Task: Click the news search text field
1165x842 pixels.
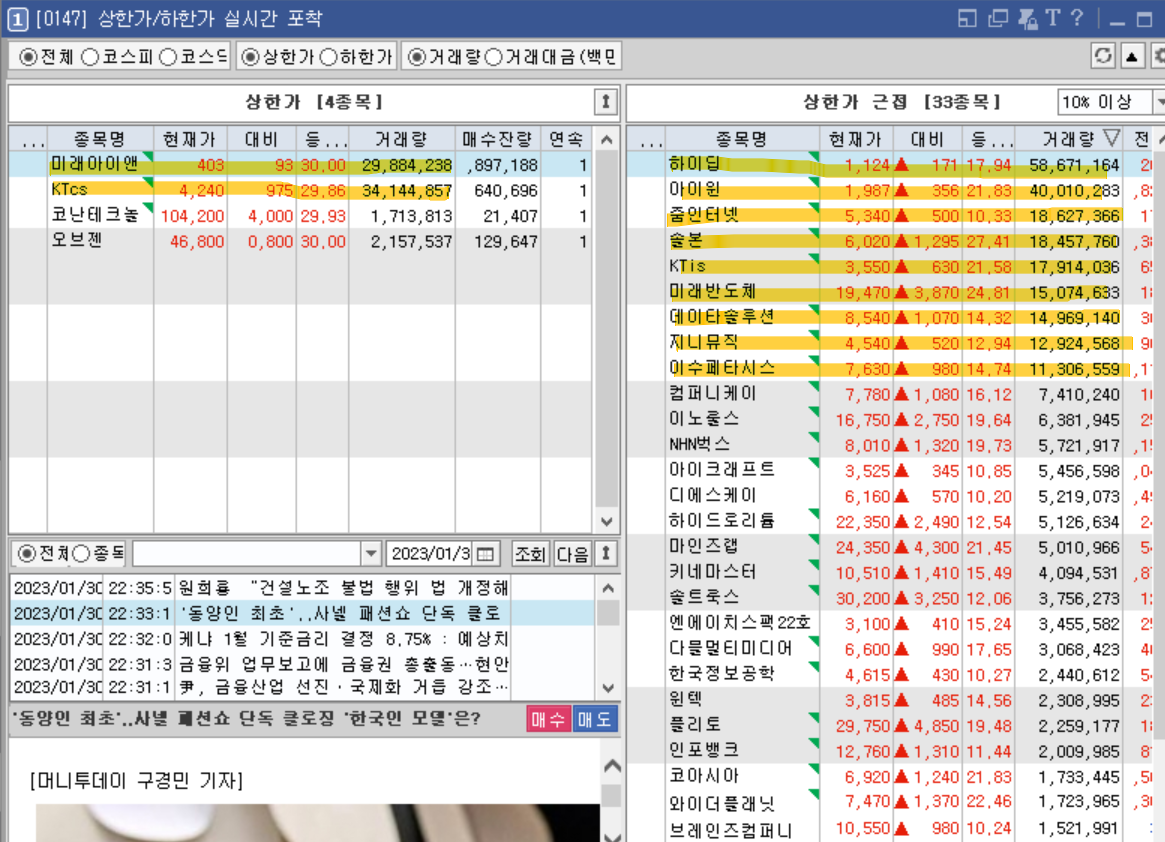Action: [x=247, y=554]
